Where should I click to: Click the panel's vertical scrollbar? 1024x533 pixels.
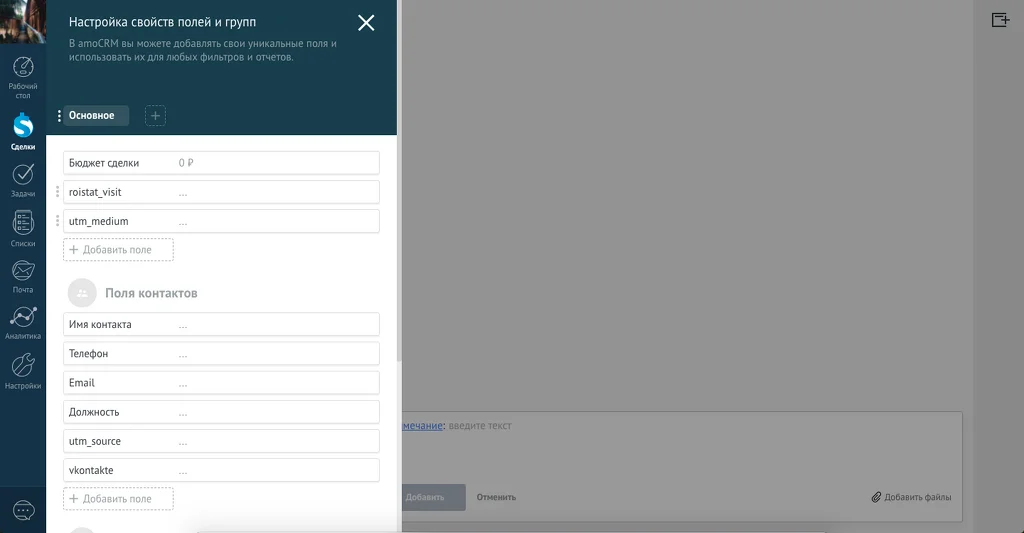point(399,248)
